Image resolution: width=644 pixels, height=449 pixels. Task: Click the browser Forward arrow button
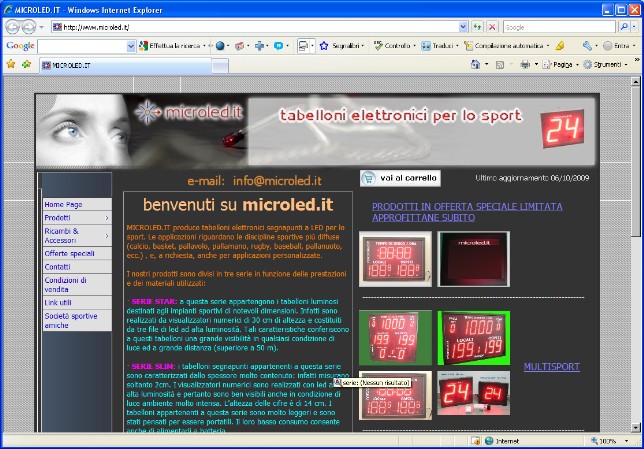coord(28,27)
